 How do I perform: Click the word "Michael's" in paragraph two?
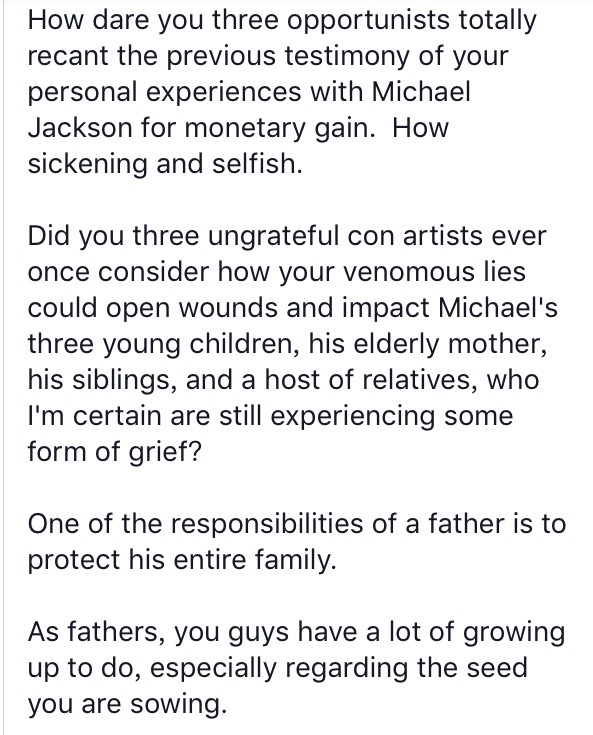[498, 308]
